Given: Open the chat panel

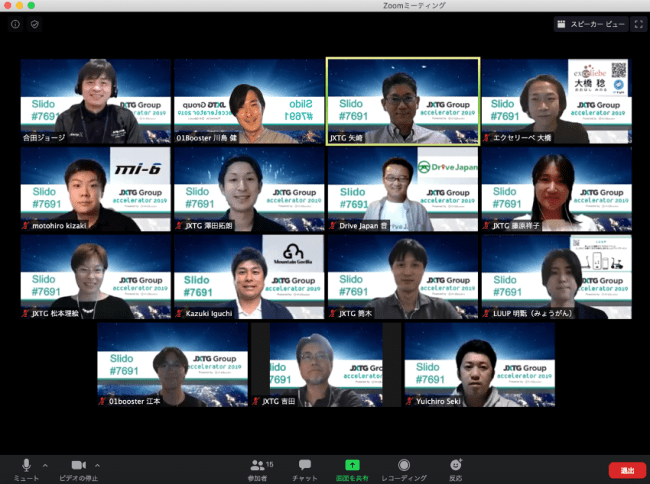Looking at the screenshot, I should [x=305, y=470].
